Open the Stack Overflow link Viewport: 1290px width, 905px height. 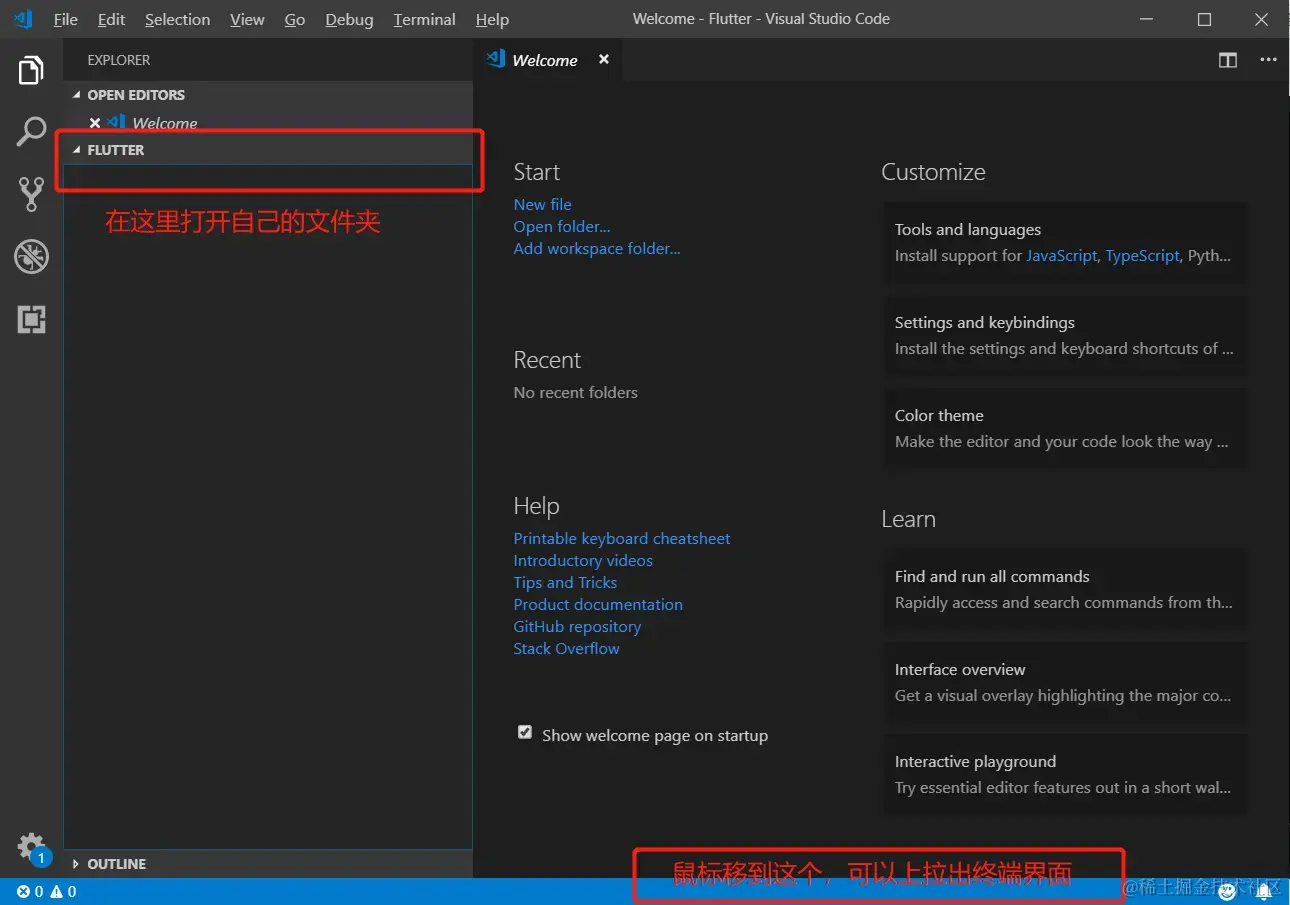(x=566, y=648)
